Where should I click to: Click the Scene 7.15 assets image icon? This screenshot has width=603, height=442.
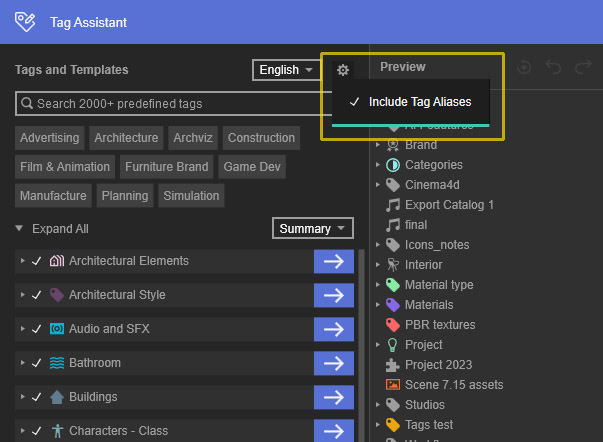[393, 385]
